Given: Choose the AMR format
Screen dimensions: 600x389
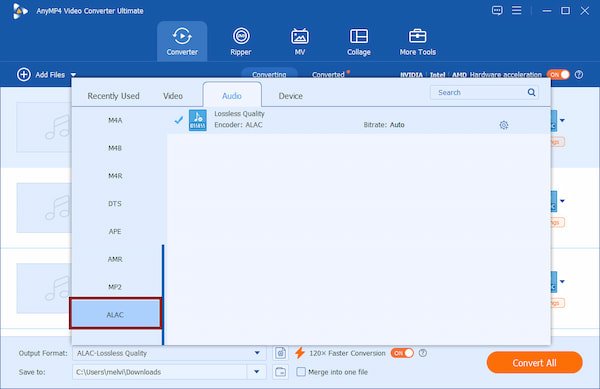Looking at the screenshot, I should [115, 259].
